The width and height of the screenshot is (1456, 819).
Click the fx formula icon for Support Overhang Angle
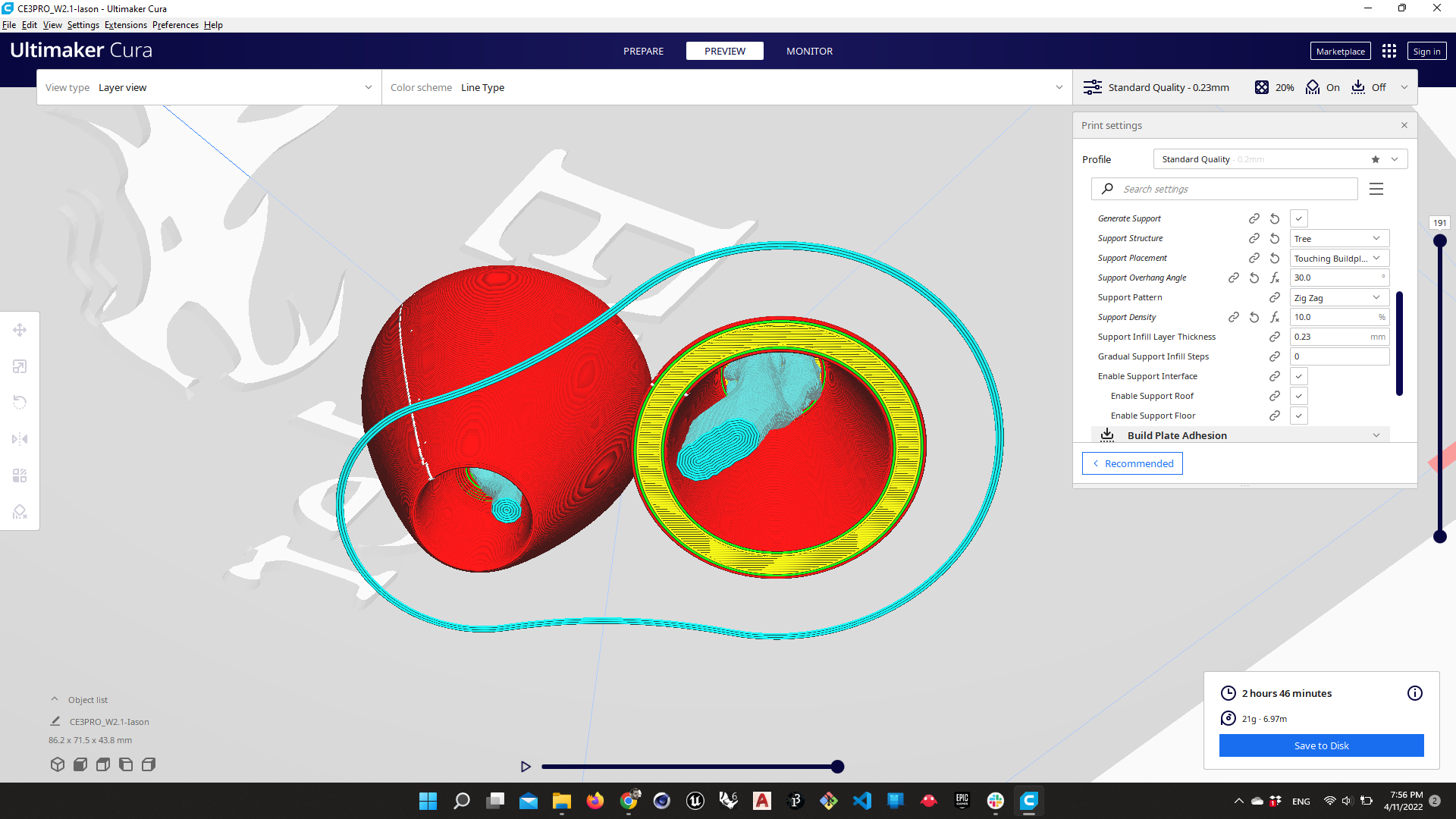1275,278
